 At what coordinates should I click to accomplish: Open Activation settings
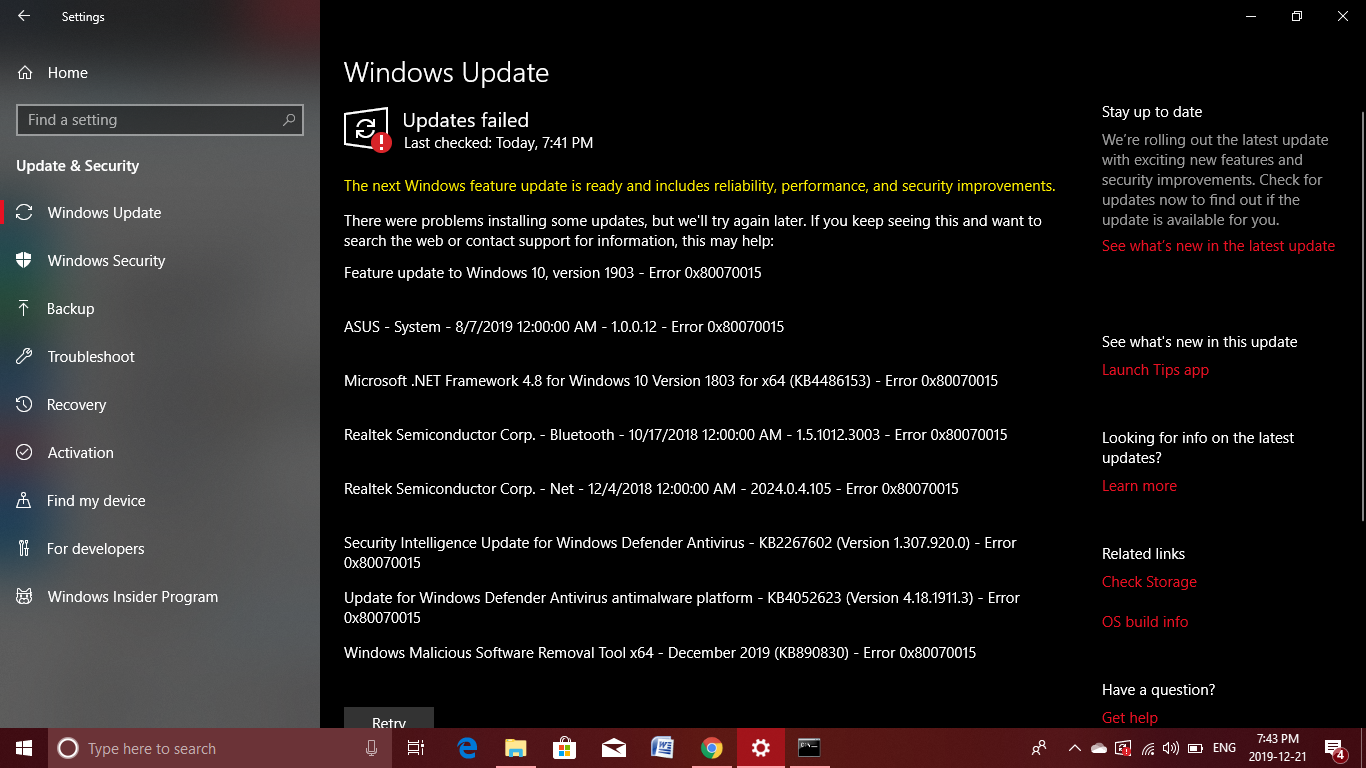[160, 453]
